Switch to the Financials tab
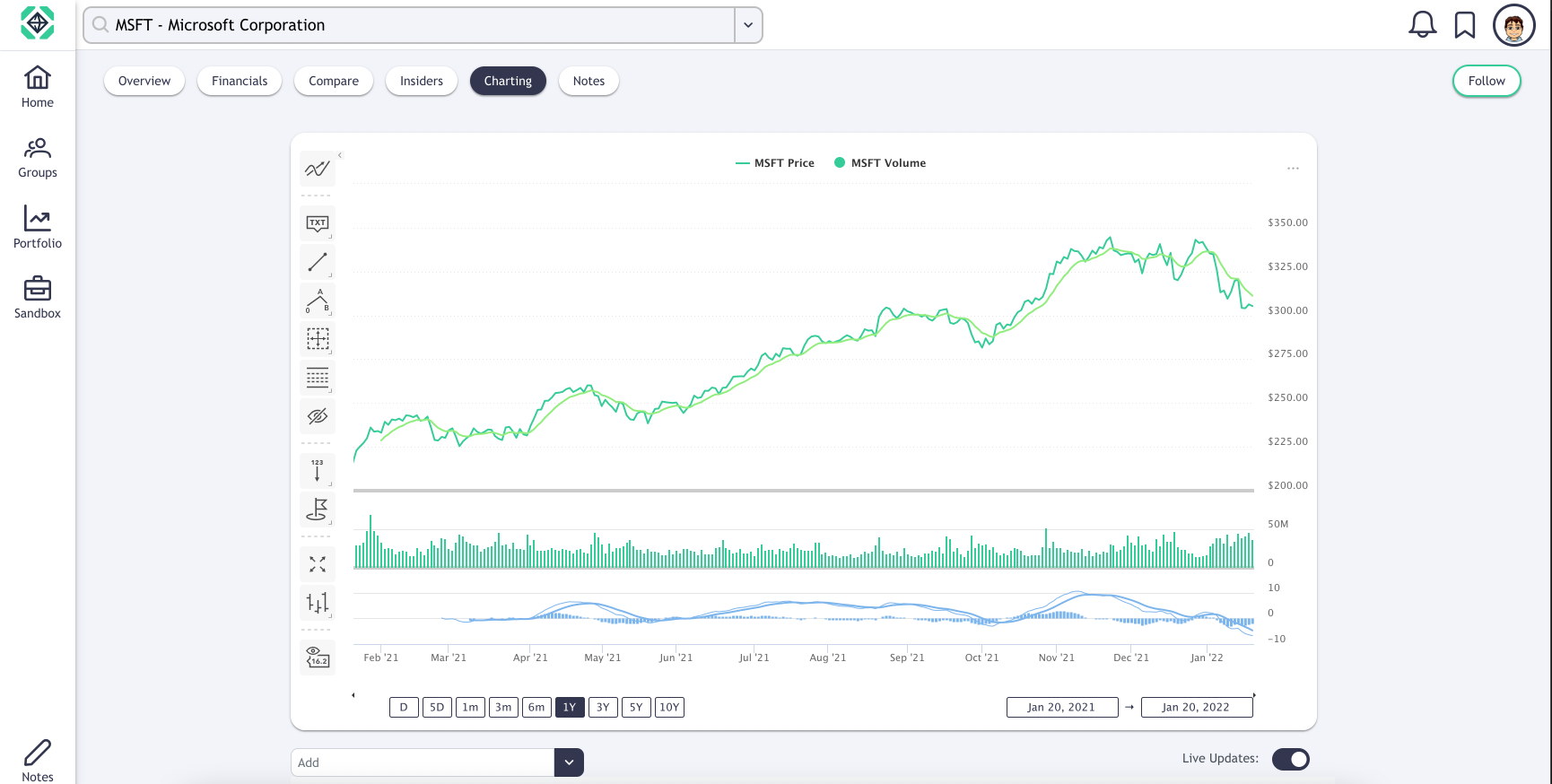The image size is (1552, 784). (239, 81)
